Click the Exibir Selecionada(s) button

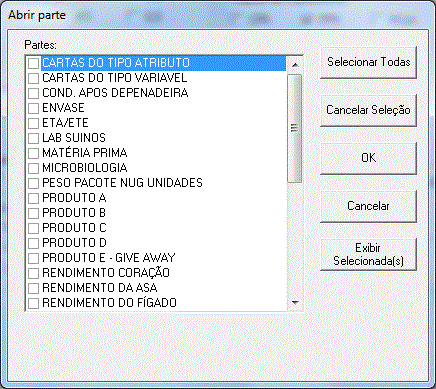pyautogui.click(x=368, y=254)
